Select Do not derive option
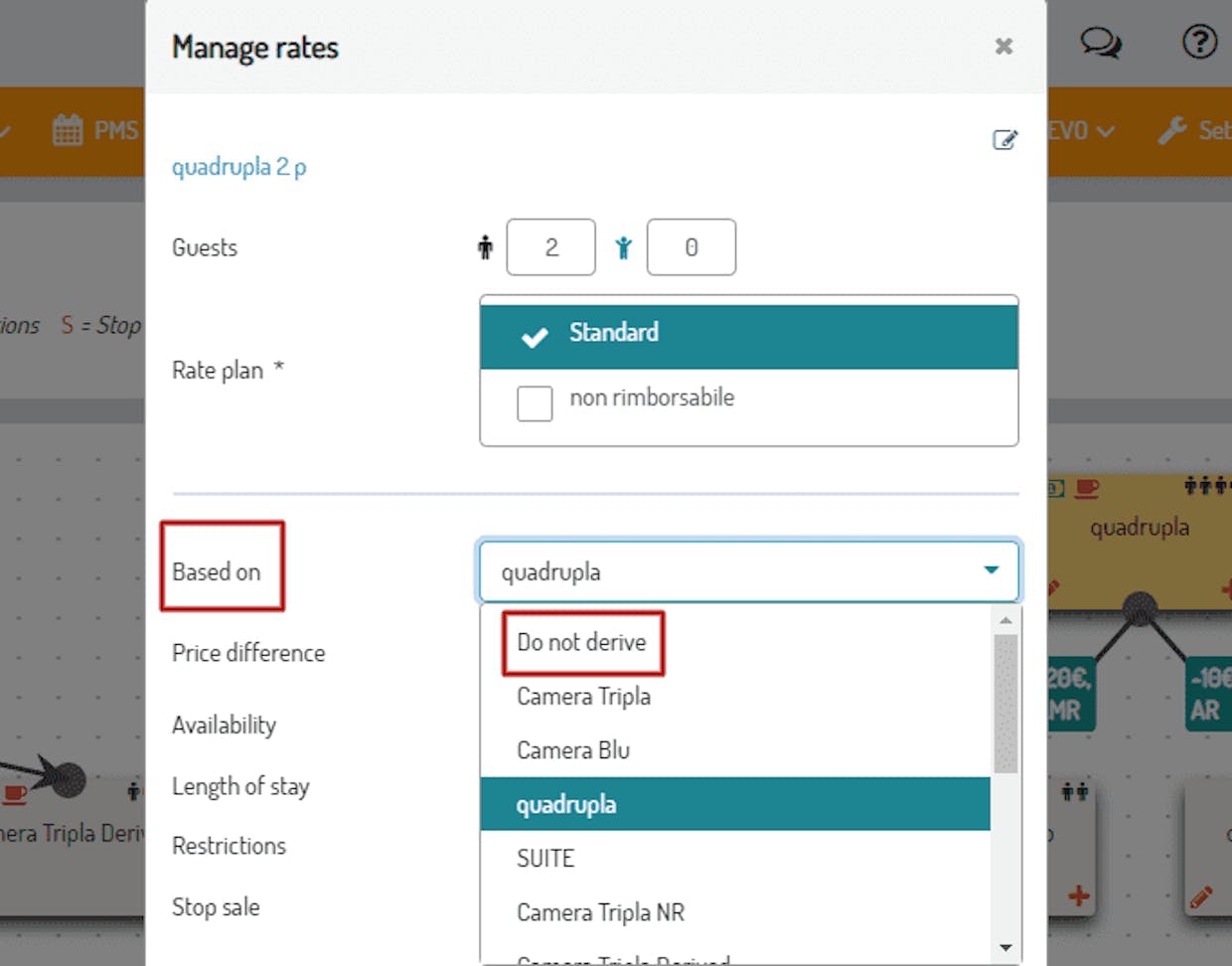The width and height of the screenshot is (1232, 966). (581, 643)
